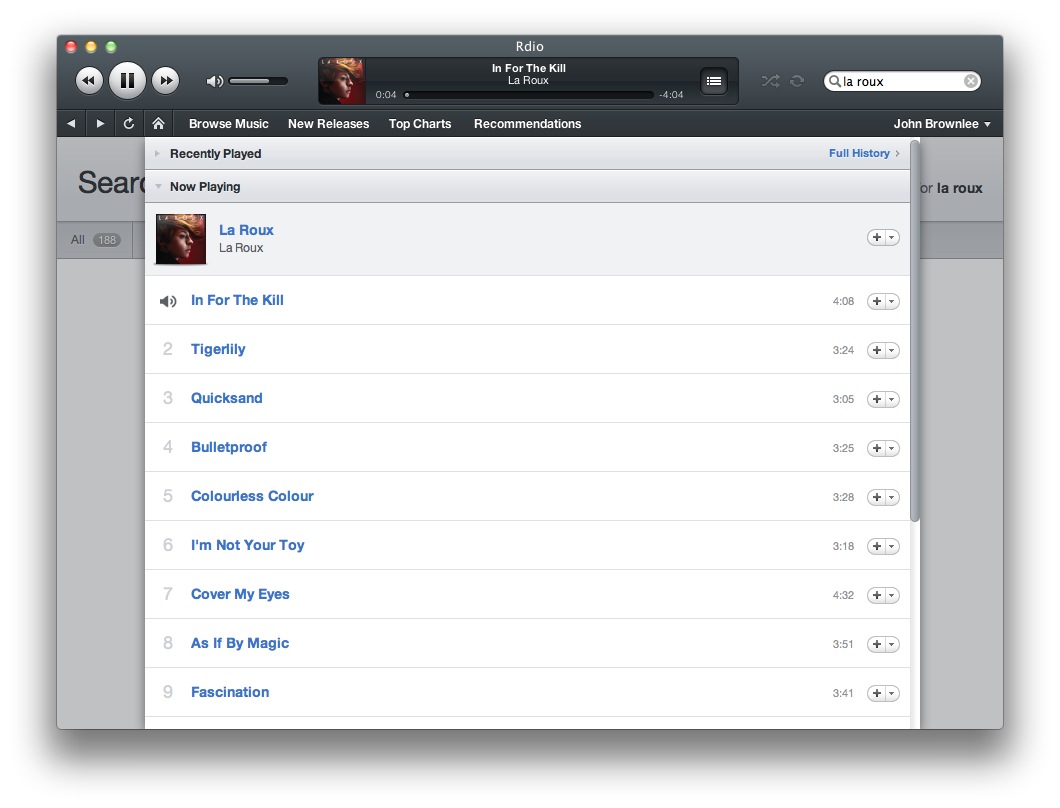
Task: Play Tigerlily
Action: click(x=218, y=350)
